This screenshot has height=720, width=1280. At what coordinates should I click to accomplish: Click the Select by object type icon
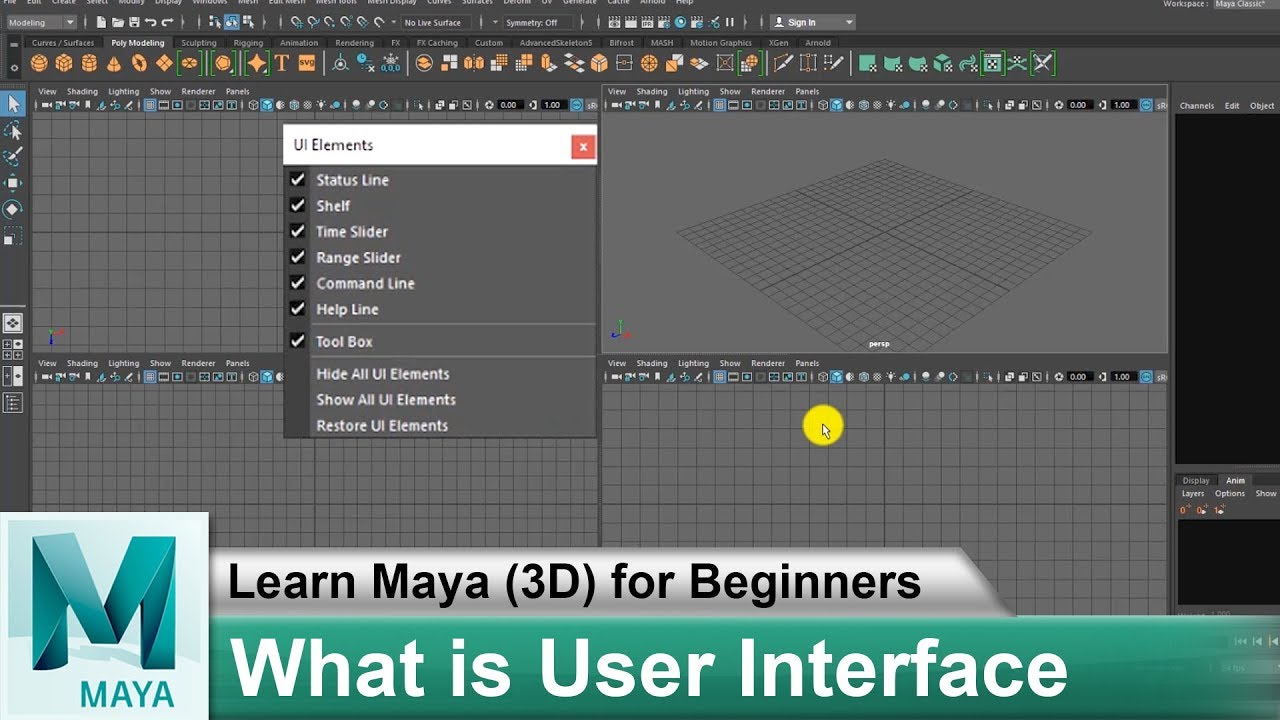pyautogui.click(x=231, y=22)
